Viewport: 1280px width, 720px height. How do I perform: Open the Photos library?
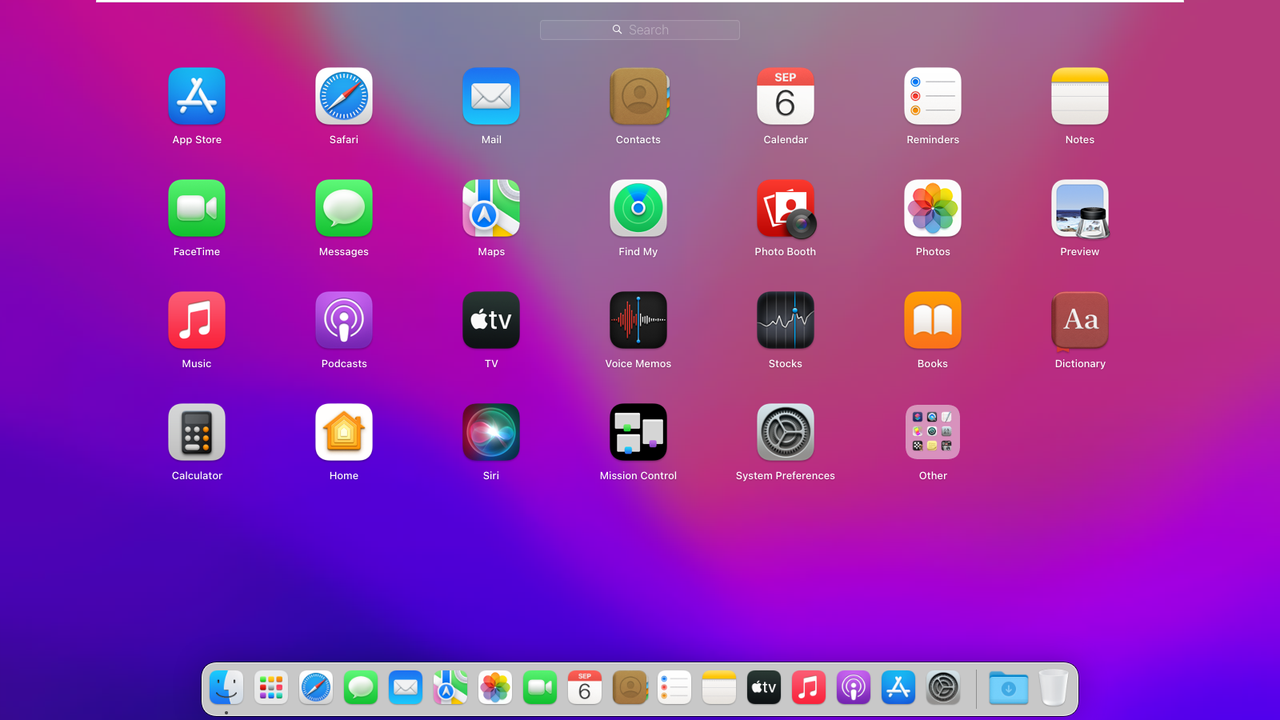click(x=932, y=209)
